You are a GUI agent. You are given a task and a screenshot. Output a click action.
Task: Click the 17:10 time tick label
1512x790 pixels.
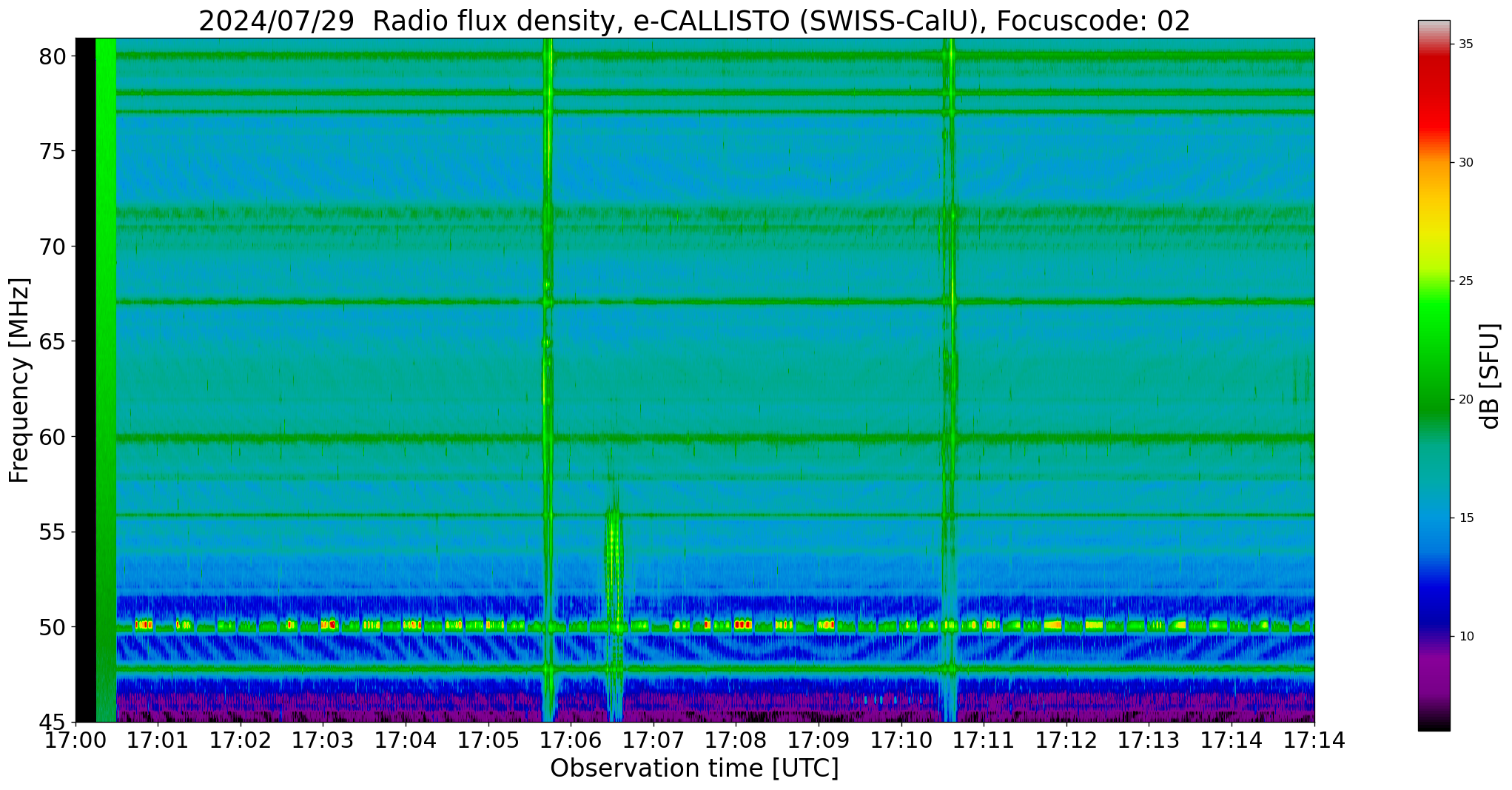point(901,740)
